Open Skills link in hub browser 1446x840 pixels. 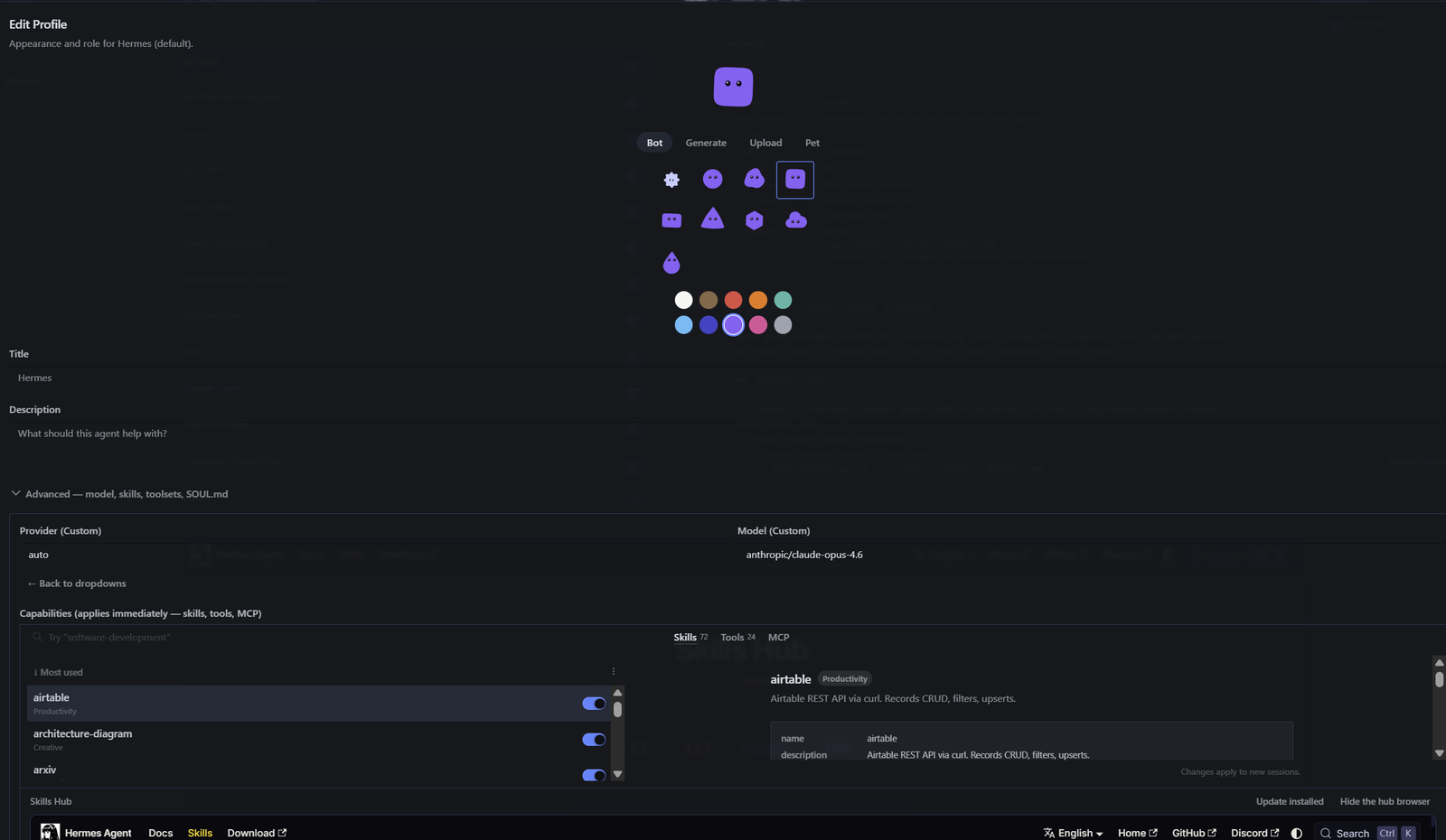coord(200,833)
